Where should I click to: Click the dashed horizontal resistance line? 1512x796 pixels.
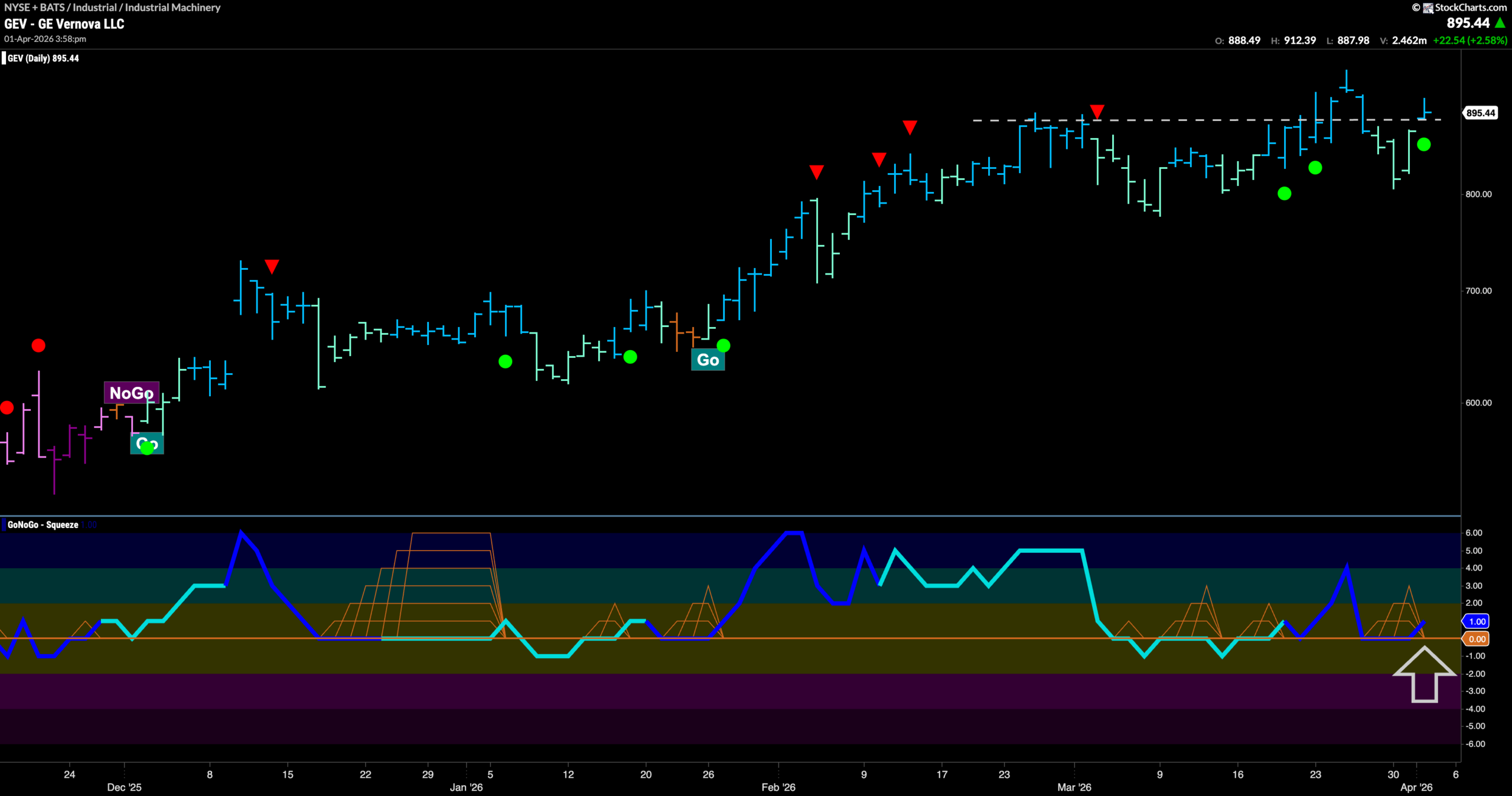pyautogui.click(x=1207, y=120)
